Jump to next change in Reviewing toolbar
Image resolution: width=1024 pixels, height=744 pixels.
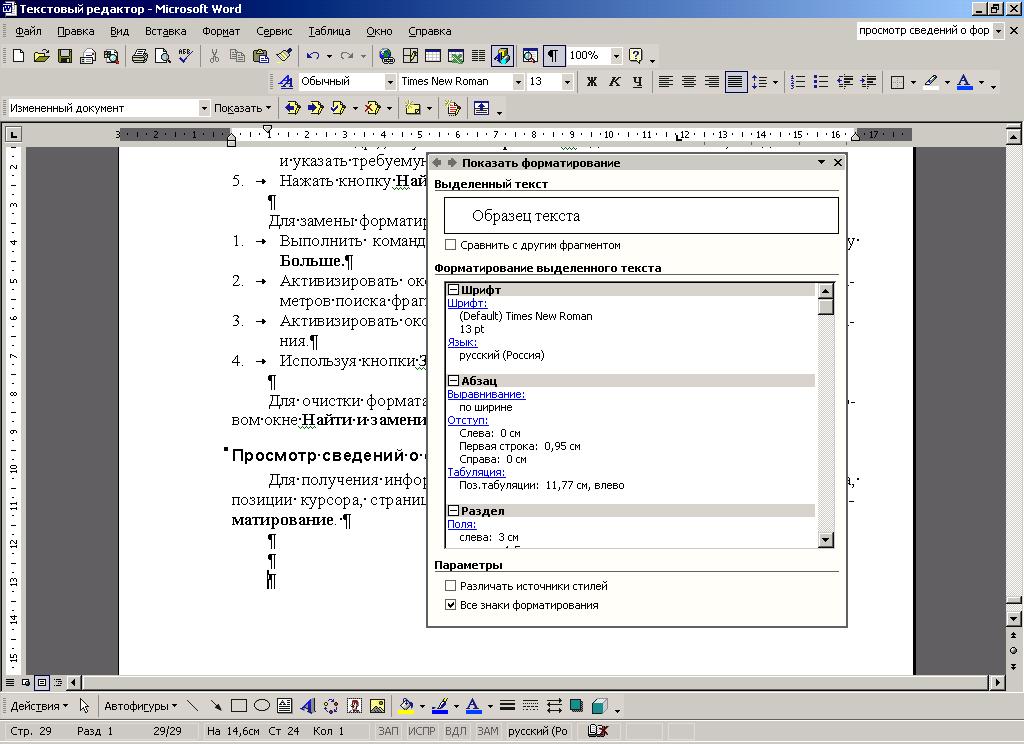click(315, 108)
